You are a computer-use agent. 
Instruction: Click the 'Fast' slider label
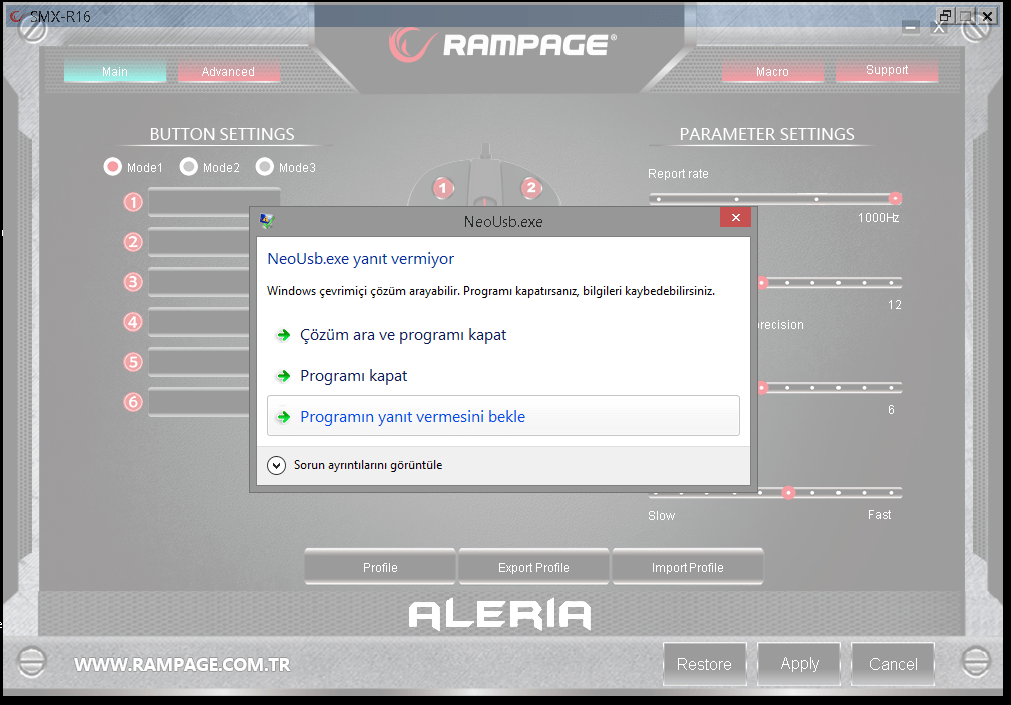point(879,515)
